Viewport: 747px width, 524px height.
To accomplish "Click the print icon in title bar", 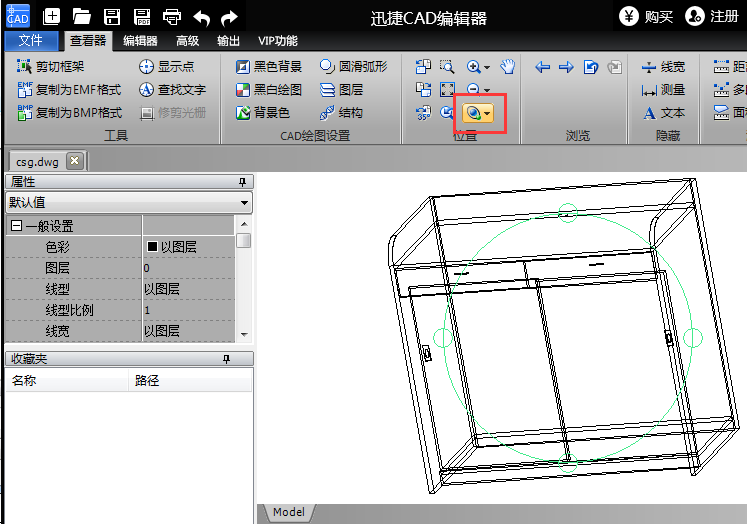I will [171, 16].
